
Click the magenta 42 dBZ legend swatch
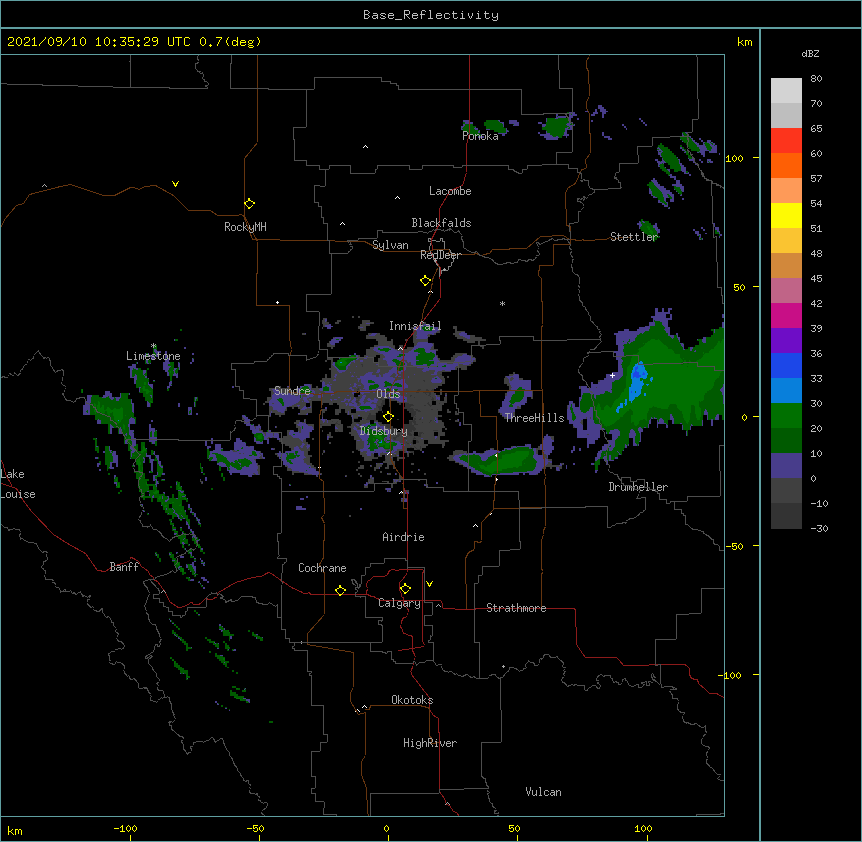pyautogui.click(x=786, y=315)
